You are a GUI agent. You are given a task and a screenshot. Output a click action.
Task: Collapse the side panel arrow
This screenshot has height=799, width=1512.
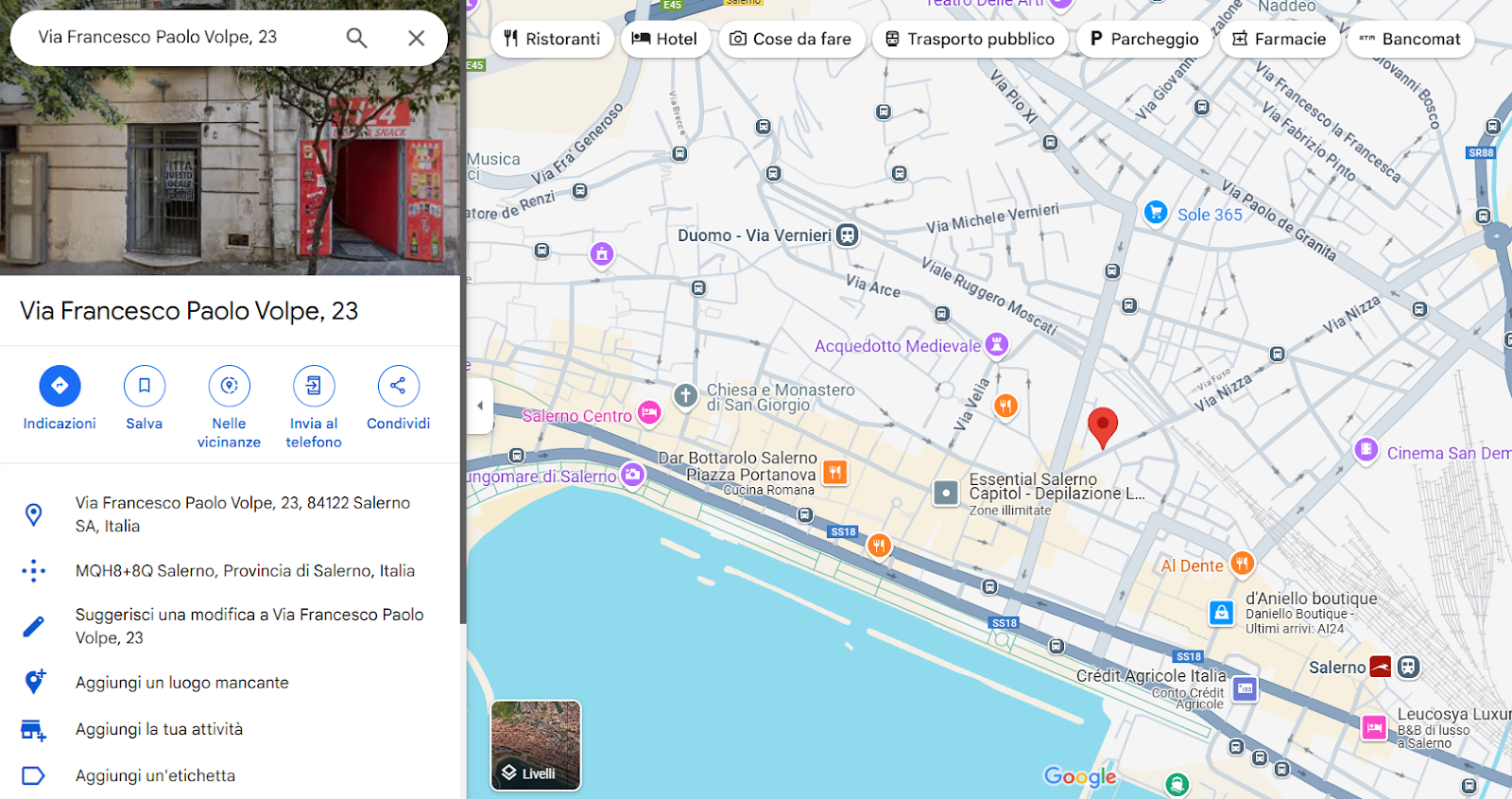click(480, 406)
